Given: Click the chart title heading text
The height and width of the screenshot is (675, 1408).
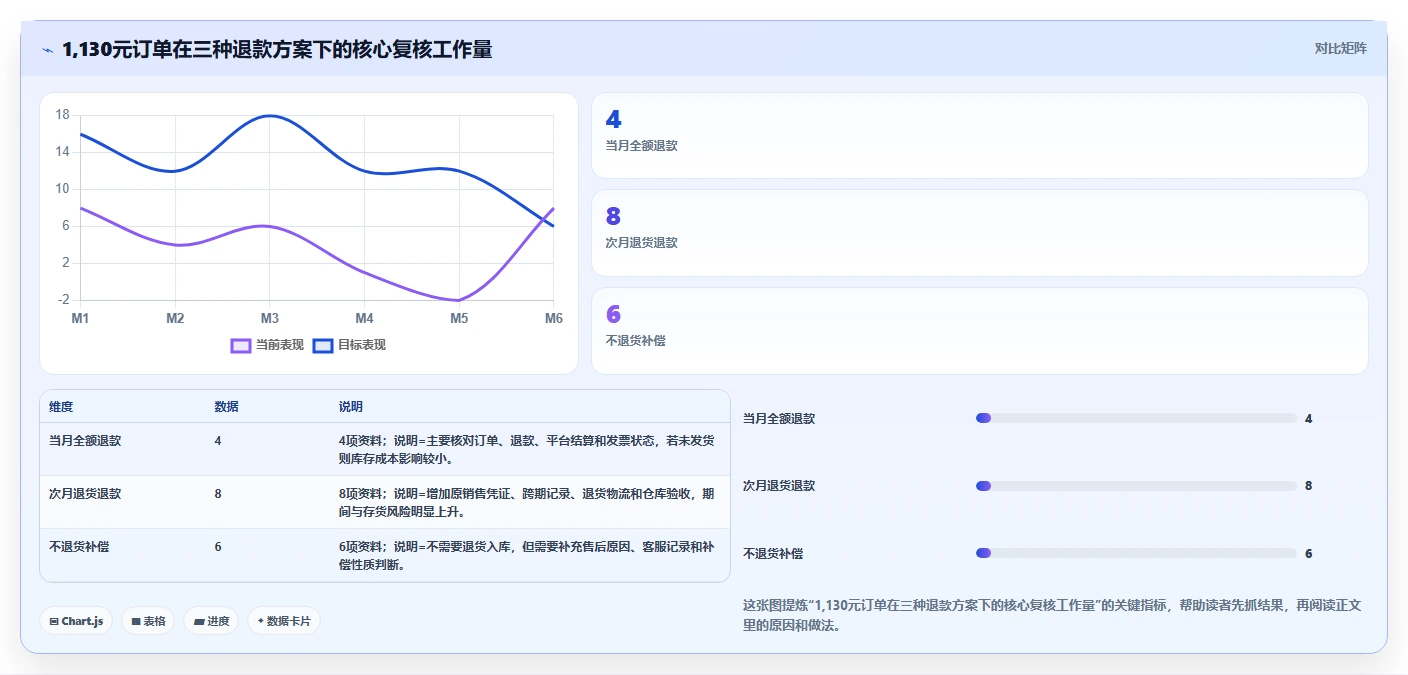Looking at the screenshot, I should point(277,49).
